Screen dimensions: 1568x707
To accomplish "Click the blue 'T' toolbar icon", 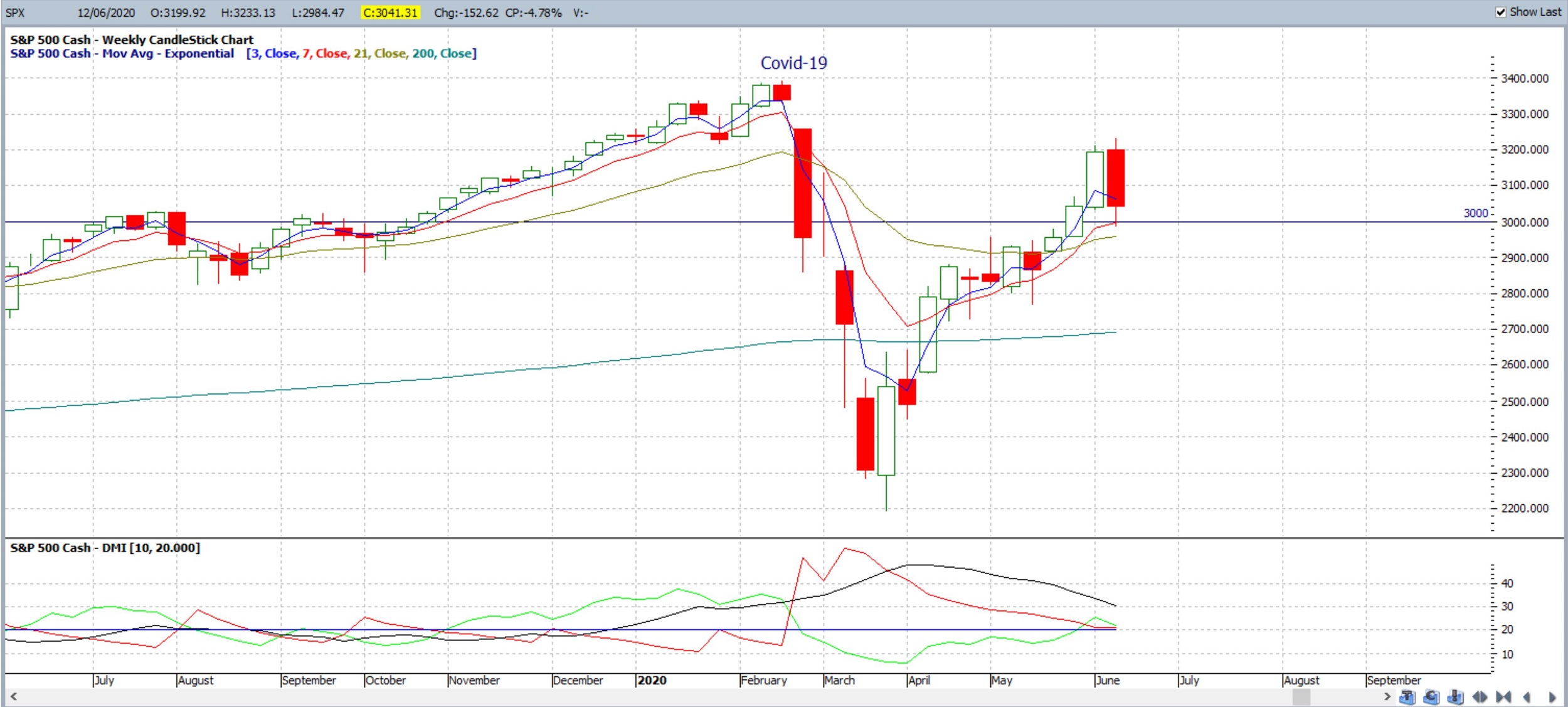I will 1407,697.
